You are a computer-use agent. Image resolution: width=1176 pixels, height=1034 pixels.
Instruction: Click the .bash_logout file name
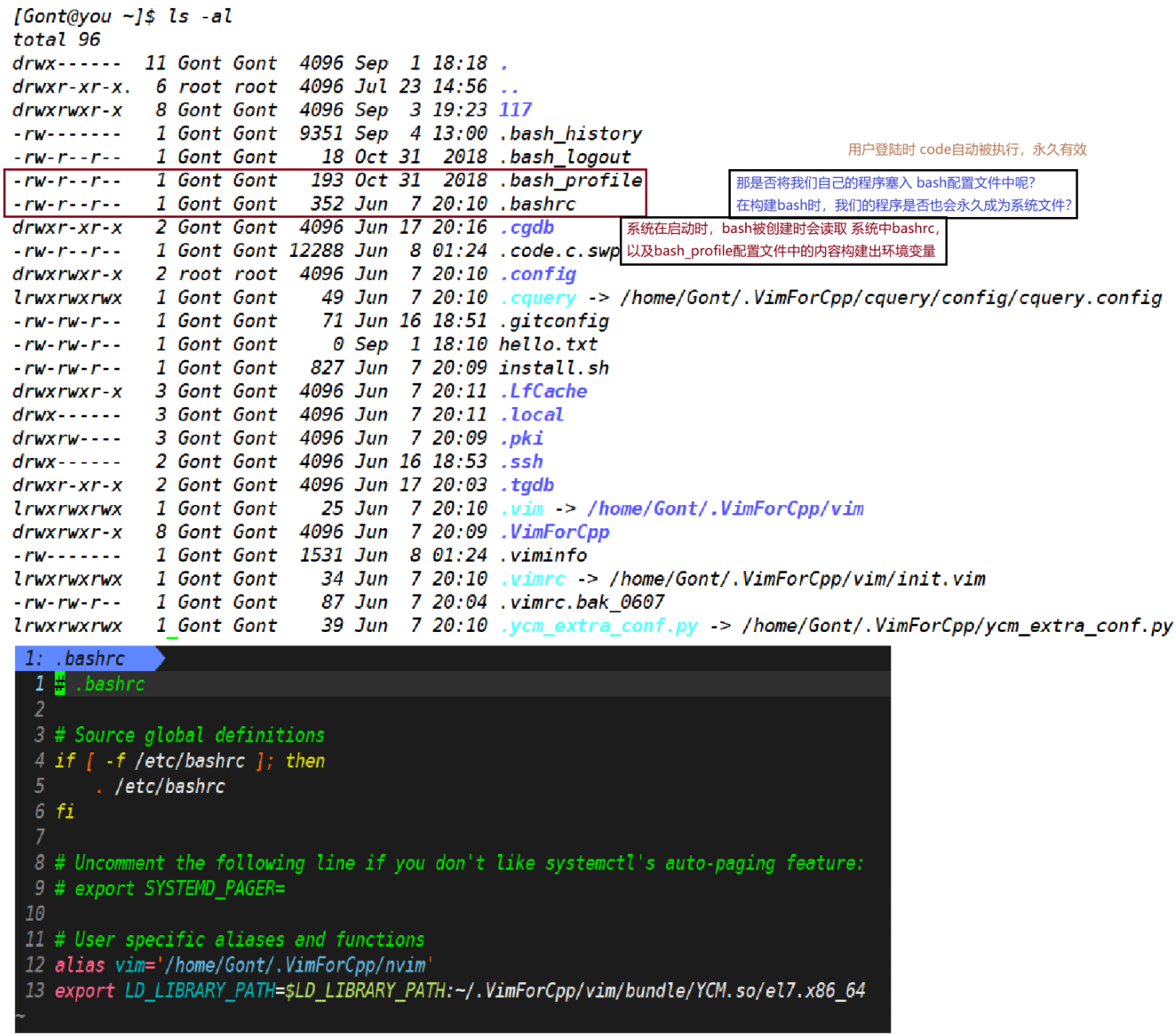point(566,156)
